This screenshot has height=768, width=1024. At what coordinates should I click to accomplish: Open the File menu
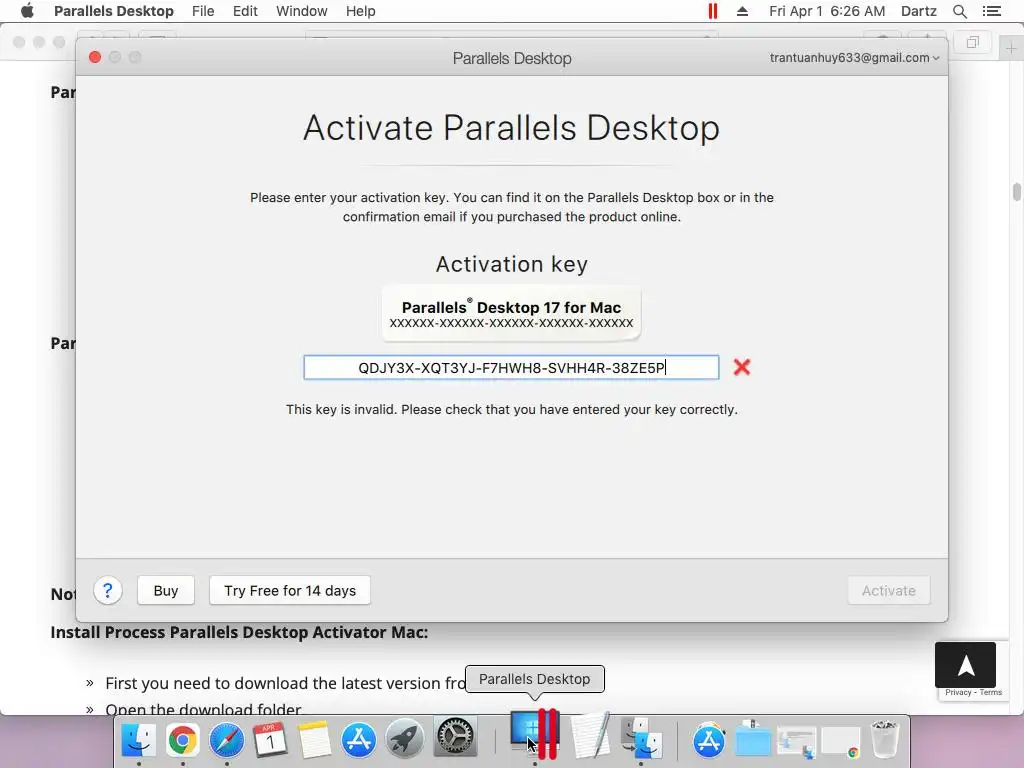(203, 11)
